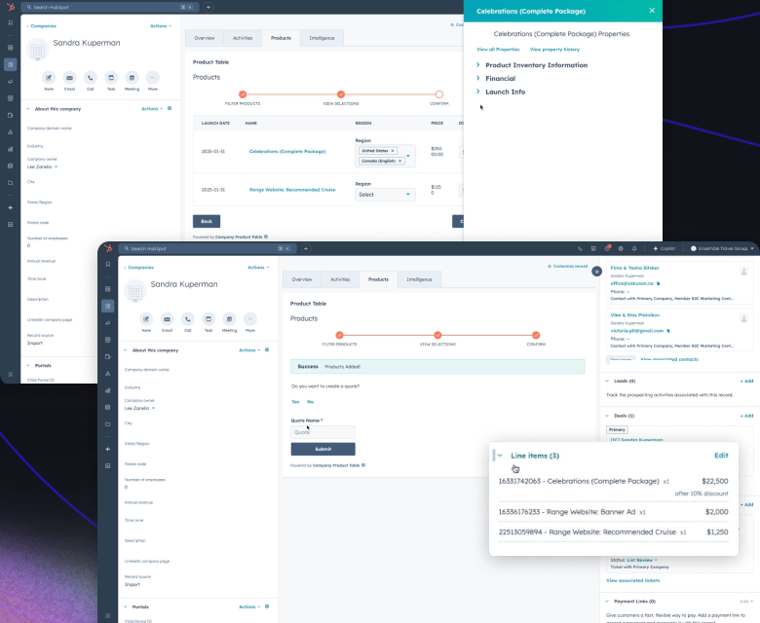This screenshot has height=623, width=760.
Task: Click the megaphone Marketing icon in front window sidebar
Action: coord(108,323)
